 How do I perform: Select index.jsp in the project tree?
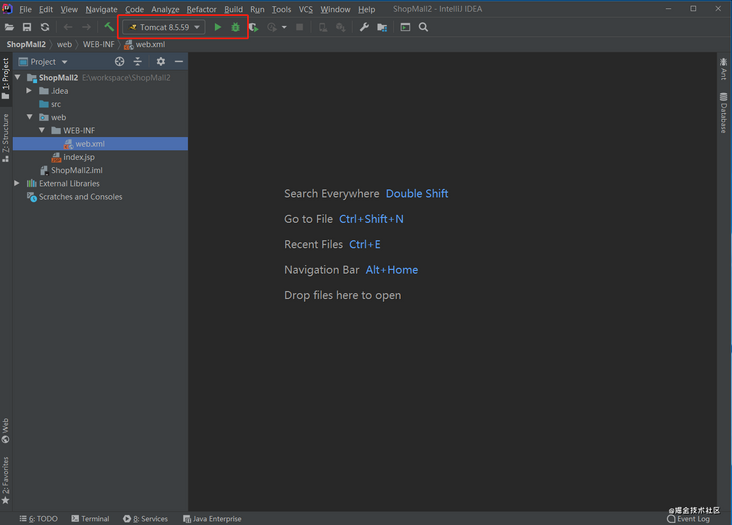point(78,157)
